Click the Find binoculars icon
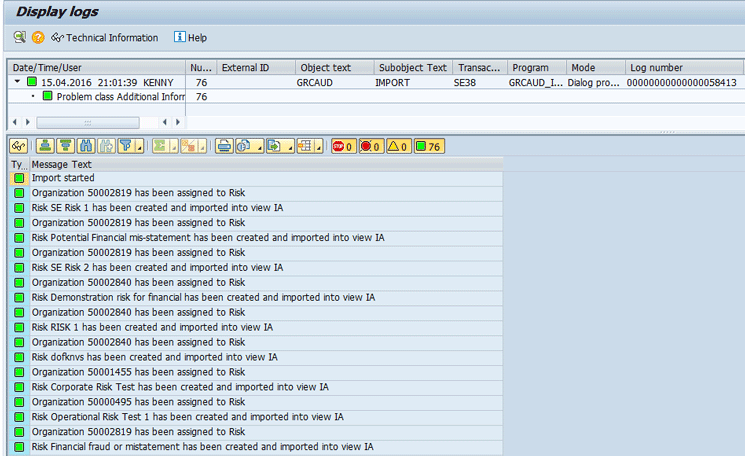The image size is (745, 456). point(86,146)
